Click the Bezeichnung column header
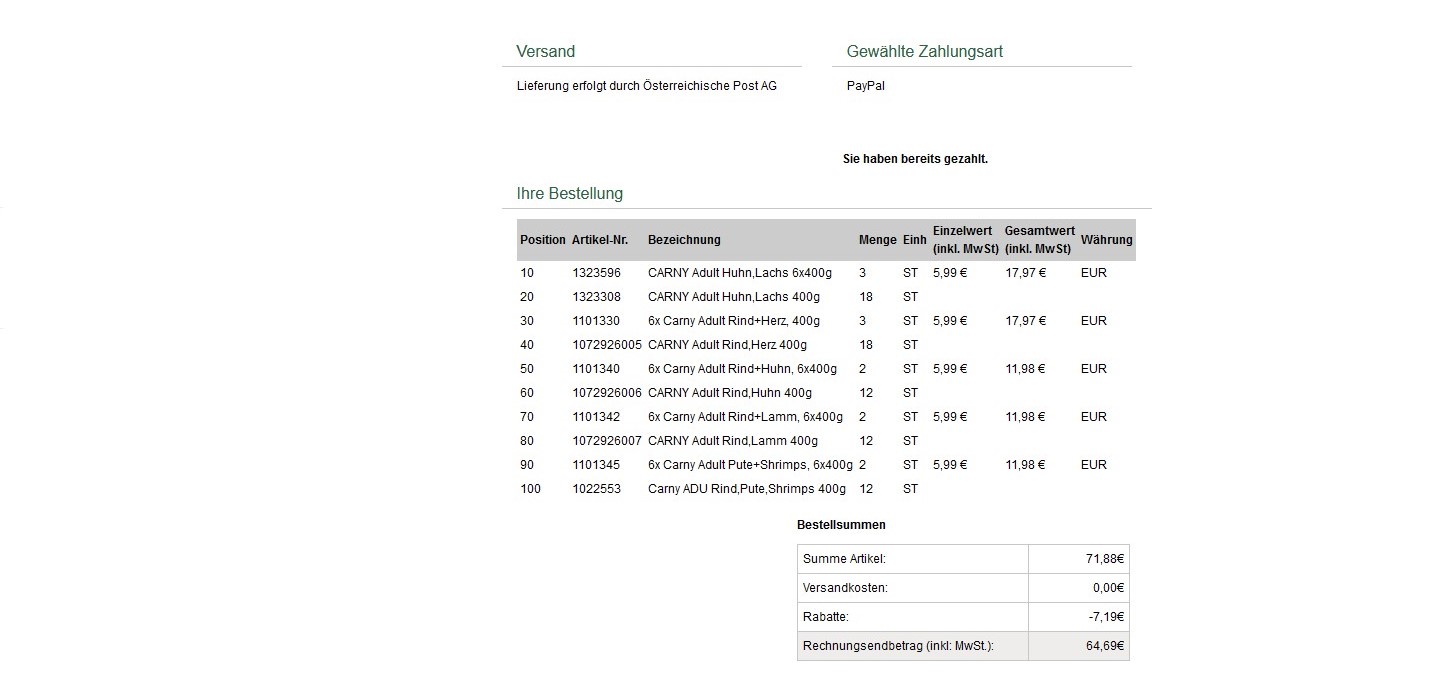 (x=684, y=240)
